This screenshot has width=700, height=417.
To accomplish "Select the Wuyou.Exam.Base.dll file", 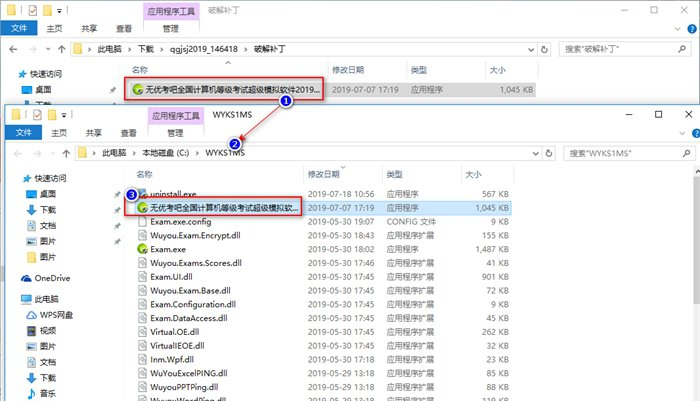I will (x=190, y=291).
